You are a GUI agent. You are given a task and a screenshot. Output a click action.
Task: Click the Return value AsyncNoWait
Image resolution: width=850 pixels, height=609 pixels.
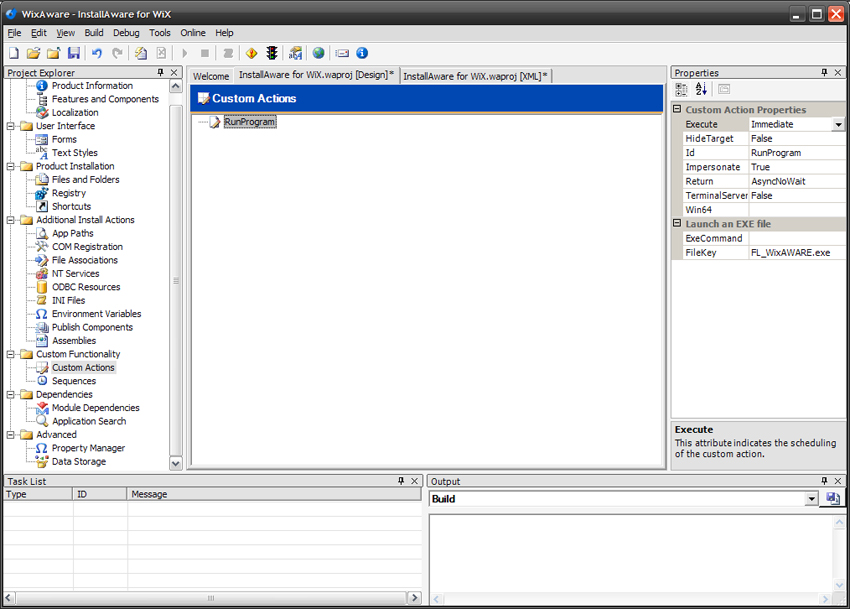coord(796,182)
